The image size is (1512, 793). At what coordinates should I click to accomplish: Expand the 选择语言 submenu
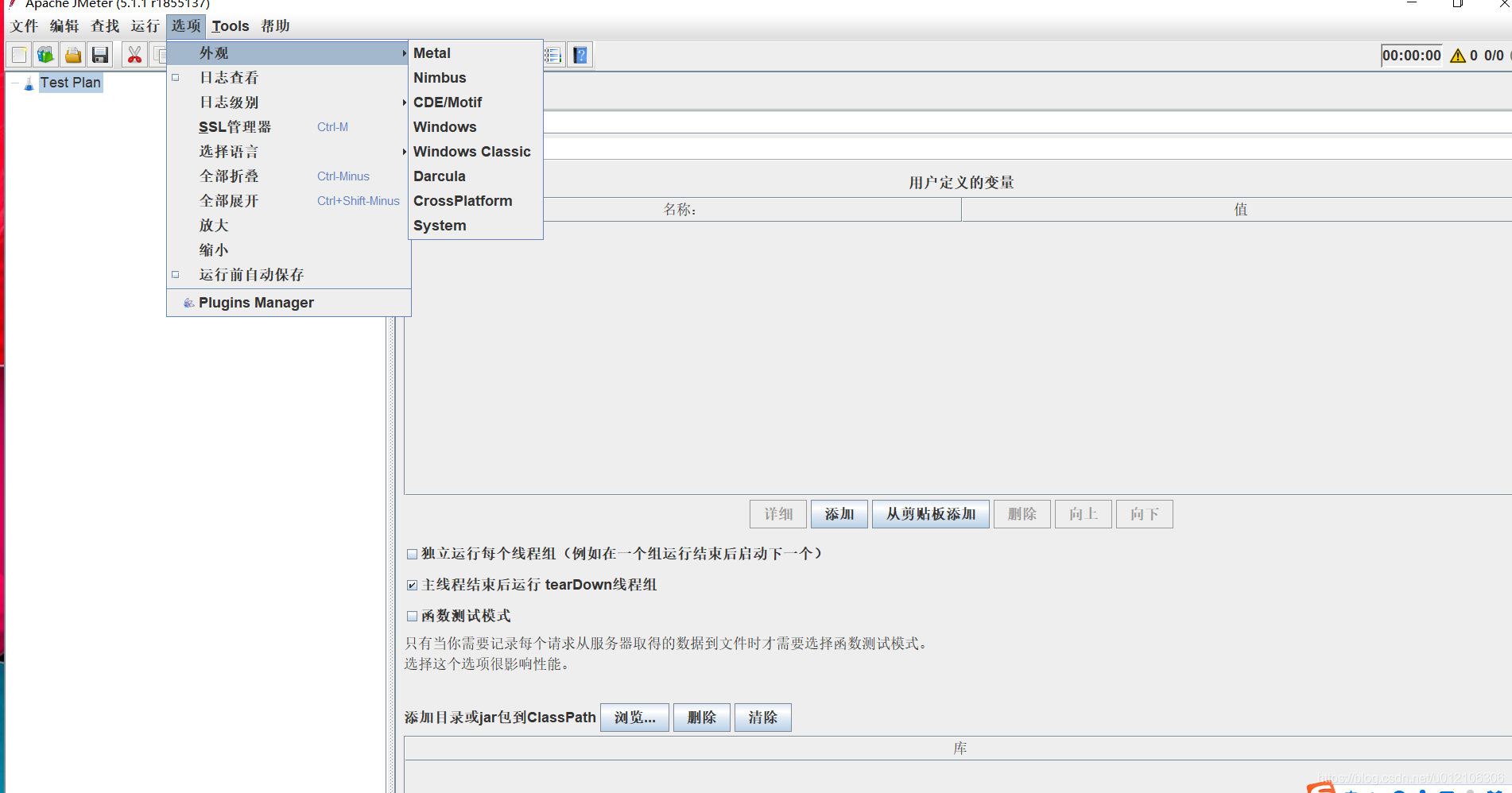[289, 152]
